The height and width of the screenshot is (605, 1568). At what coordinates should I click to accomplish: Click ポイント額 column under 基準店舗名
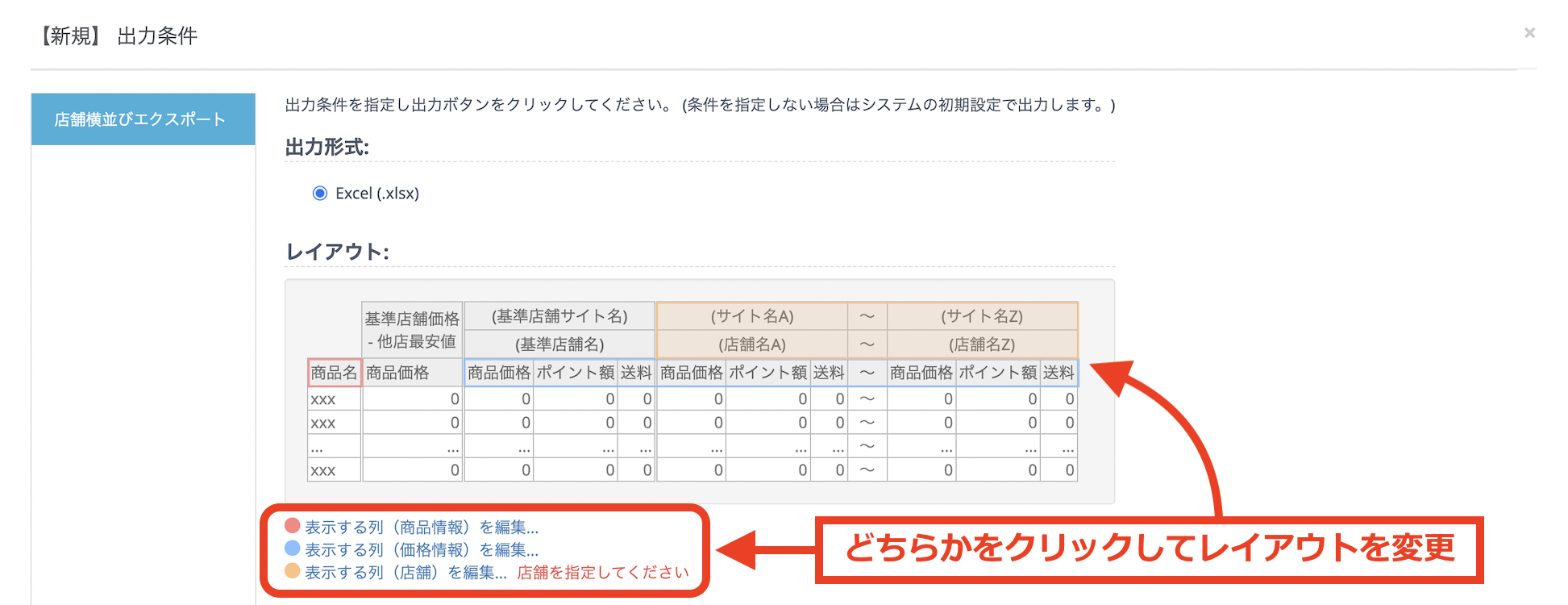[x=575, y=373]
